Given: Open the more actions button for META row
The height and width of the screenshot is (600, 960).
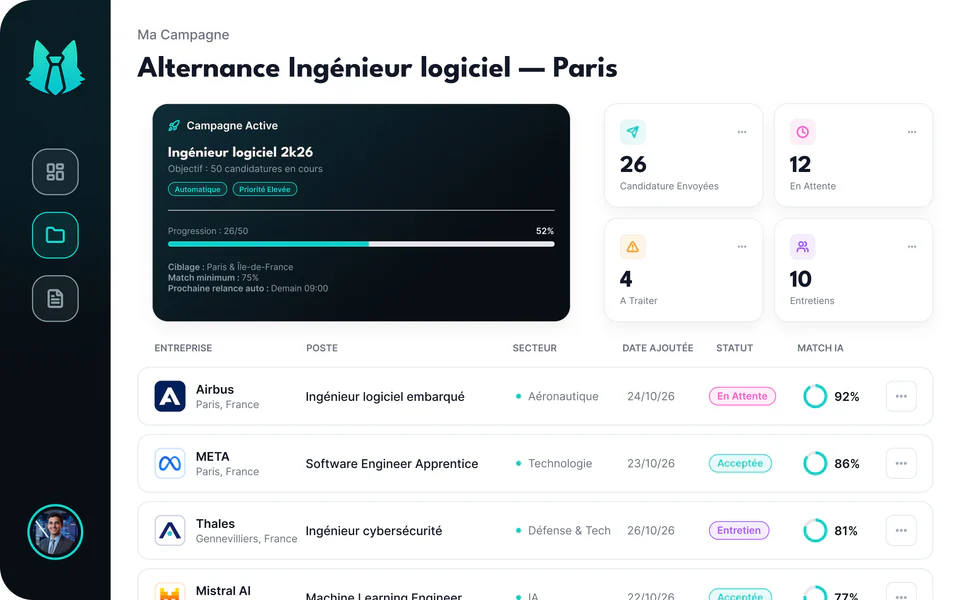Looking at the screenshot, I should tap(901, 463).
